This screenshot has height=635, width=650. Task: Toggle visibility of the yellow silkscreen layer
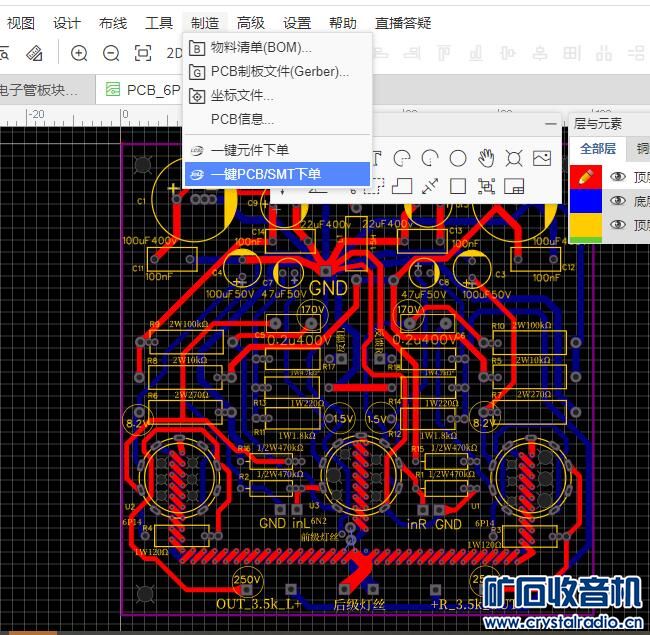[x=618, y=225]
